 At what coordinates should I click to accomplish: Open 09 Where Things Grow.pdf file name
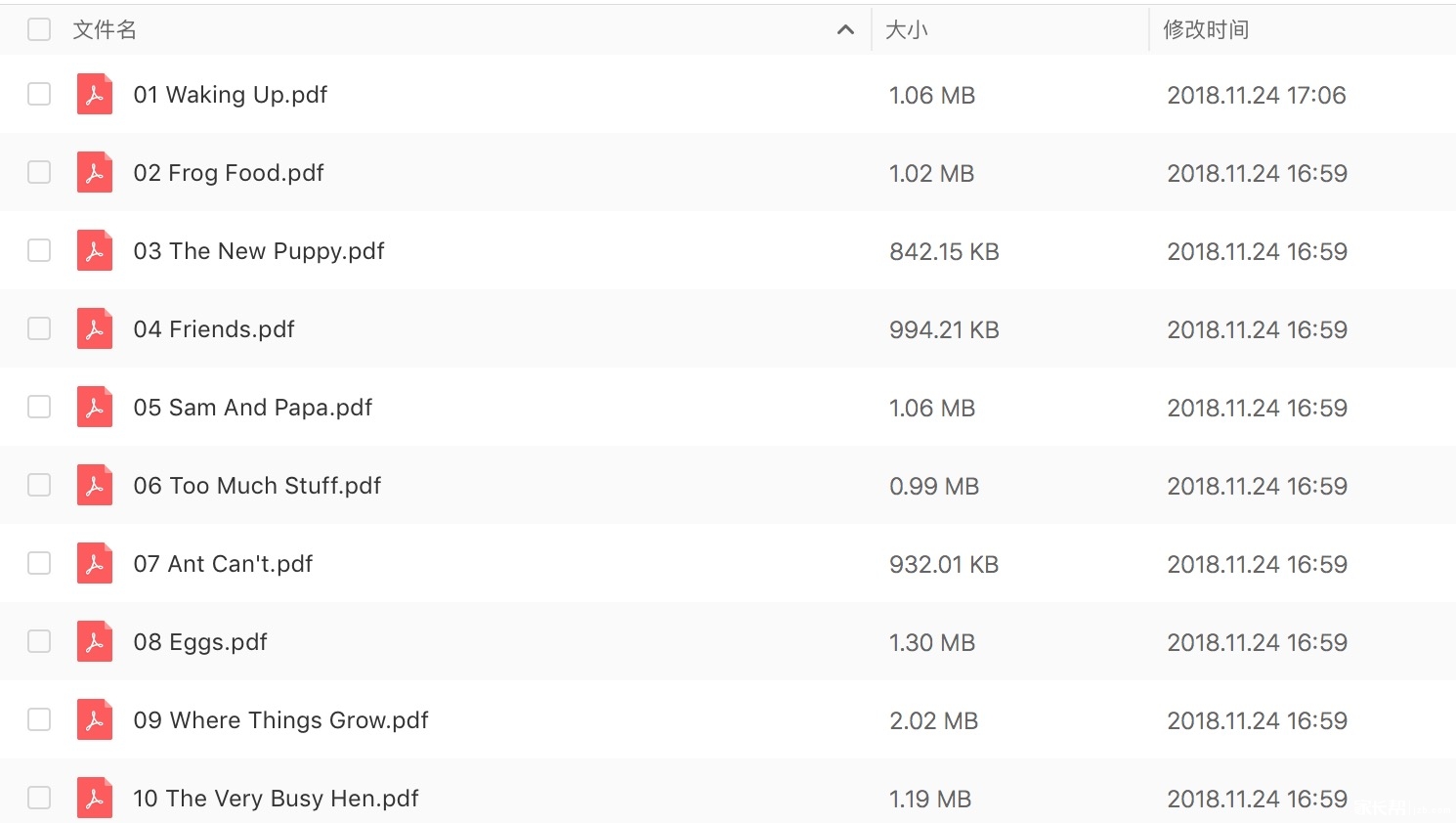point(281,720)
